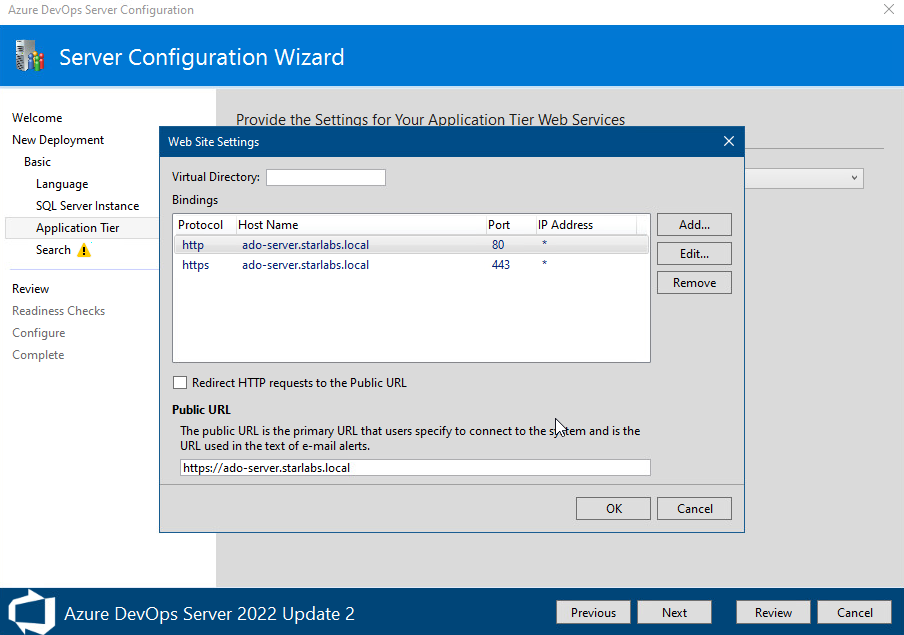Remove the selected binding

coord(693,282)
